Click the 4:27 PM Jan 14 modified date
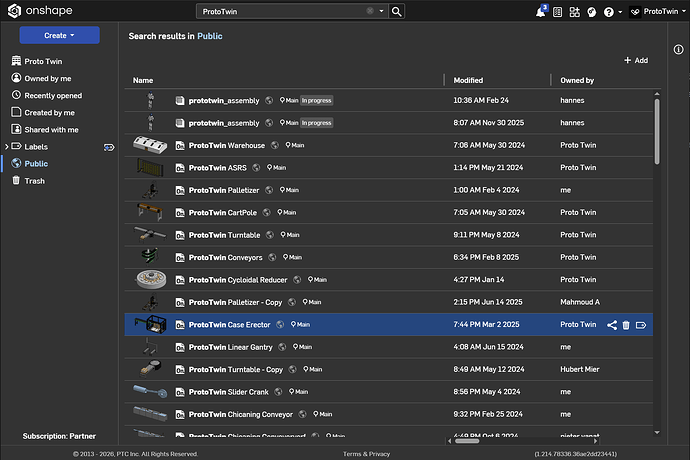This screenshot has height=460, width=690. click(478, 280)
